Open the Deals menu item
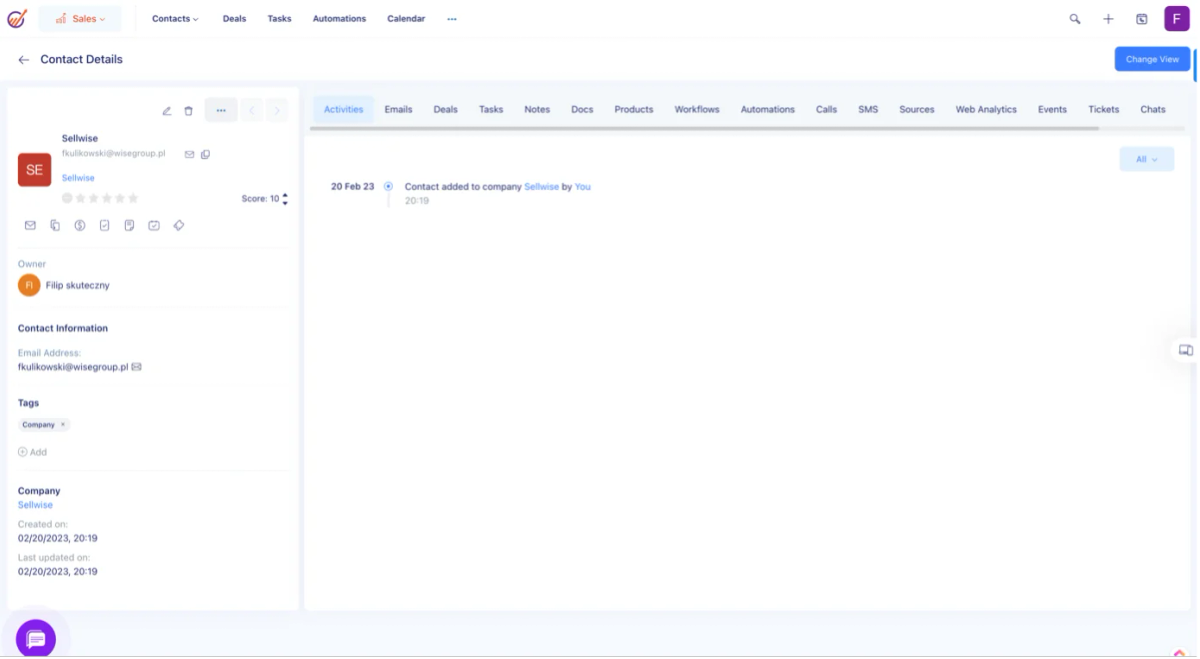This screenshot has height=659, width=1200. point(234,19)
